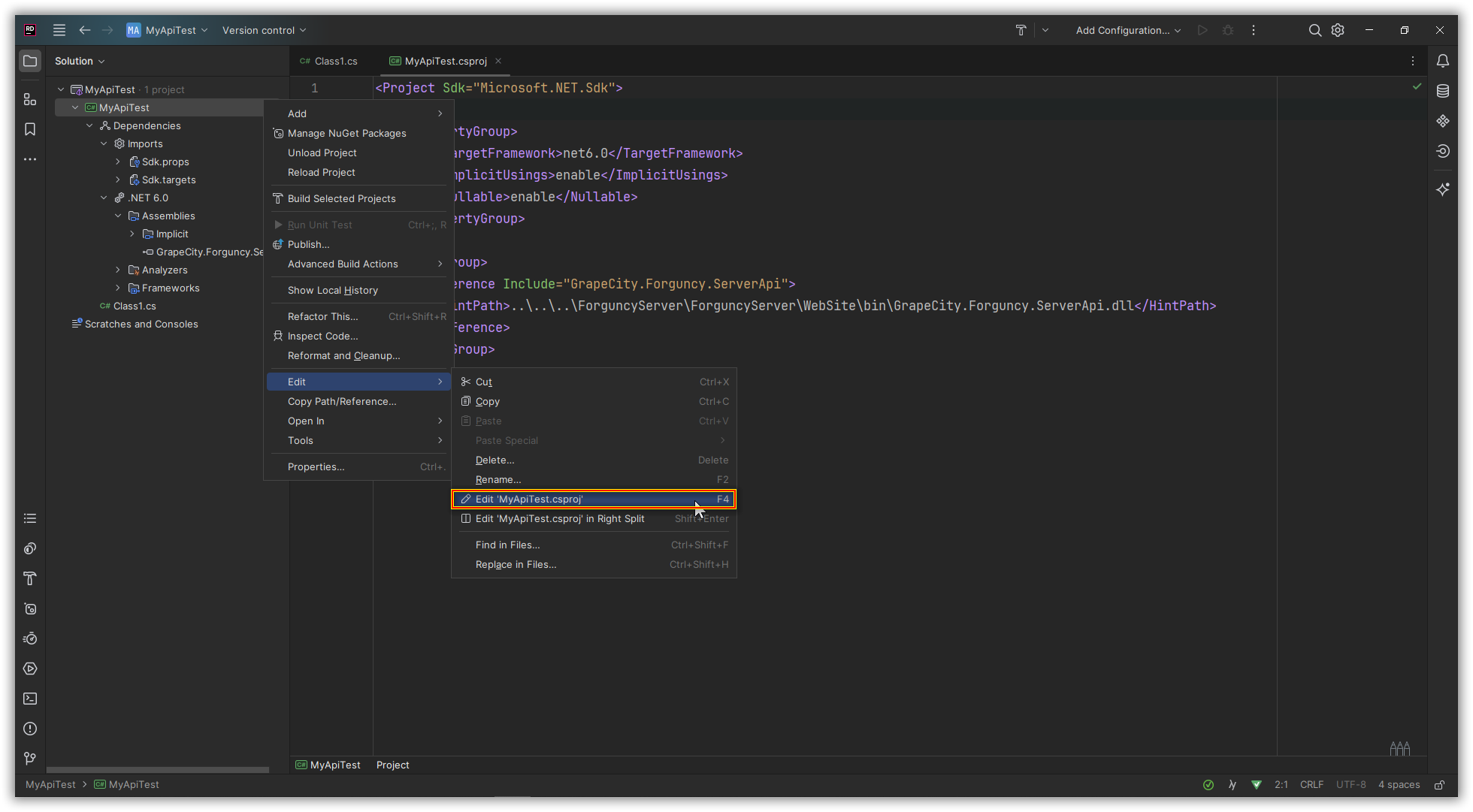
Task: Open the AI Assistant sparkle icon
Action: coord(1442,189)
